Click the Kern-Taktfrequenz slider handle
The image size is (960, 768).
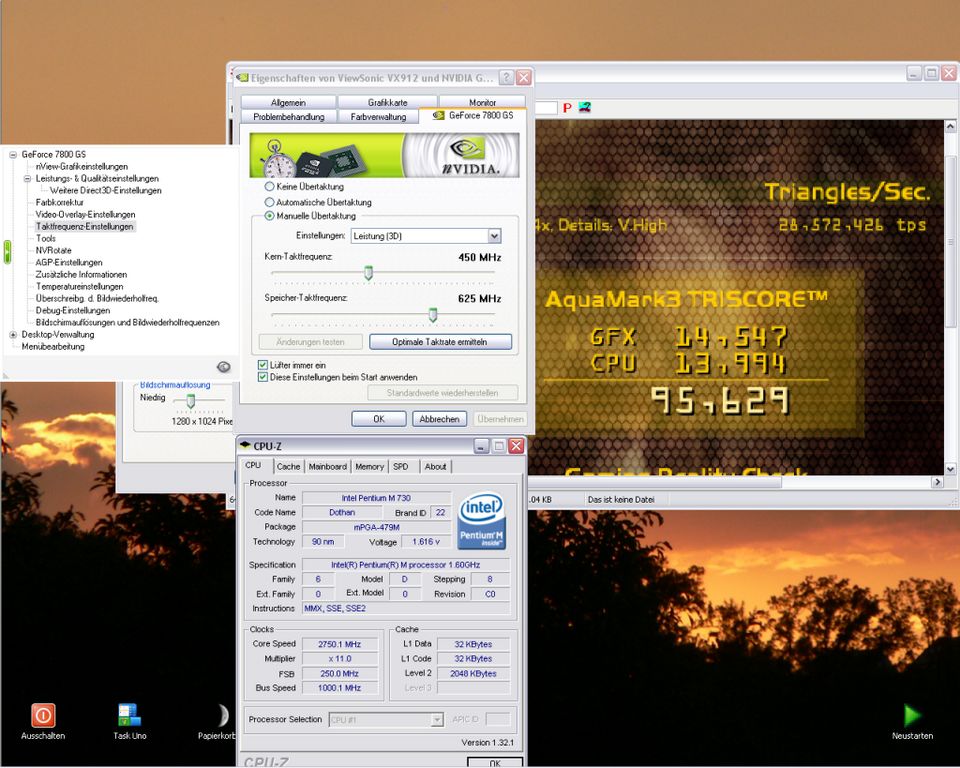click(x=368, y=273)
